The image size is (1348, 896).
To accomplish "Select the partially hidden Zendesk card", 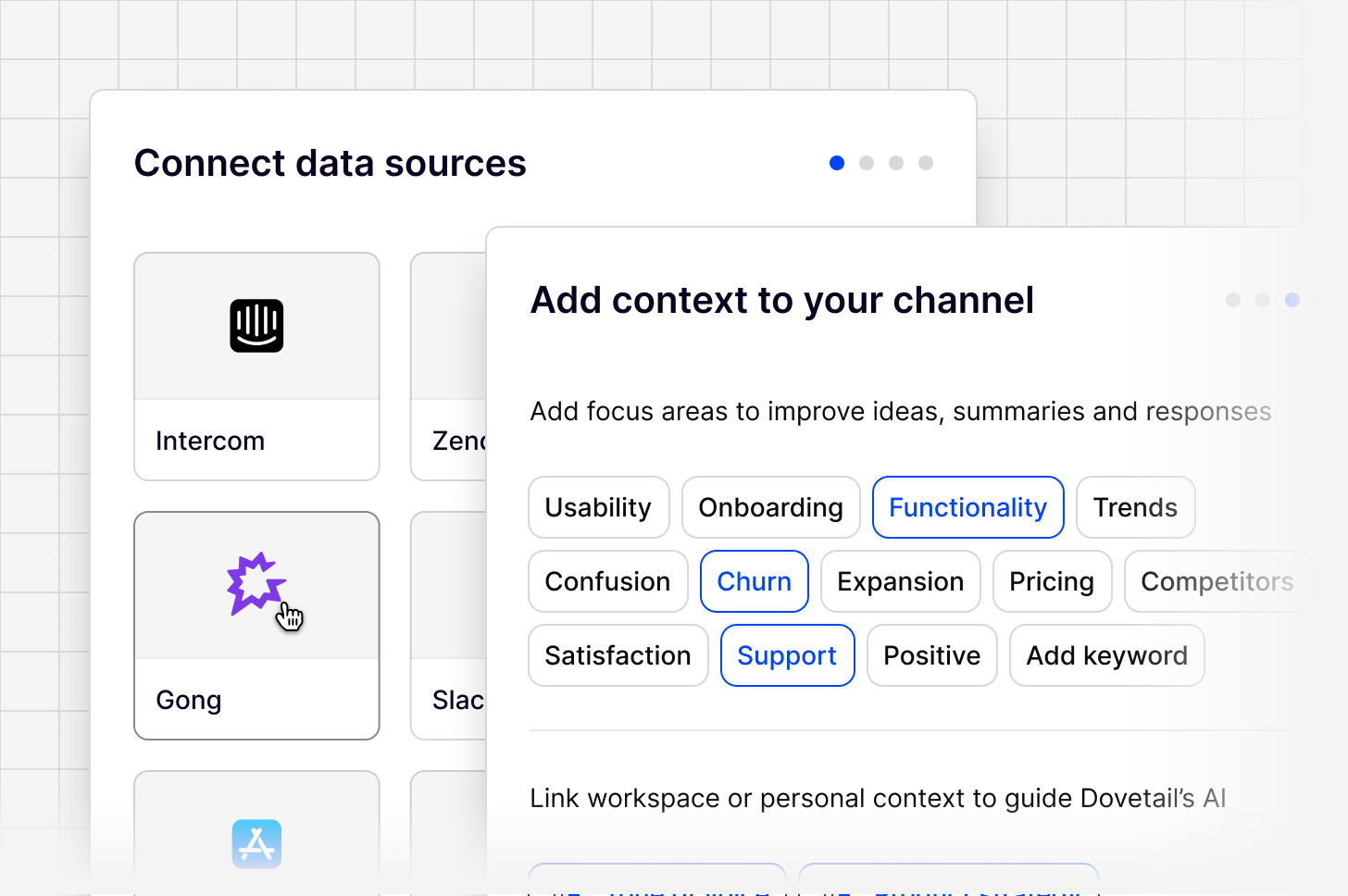I will tap(449, 367).
